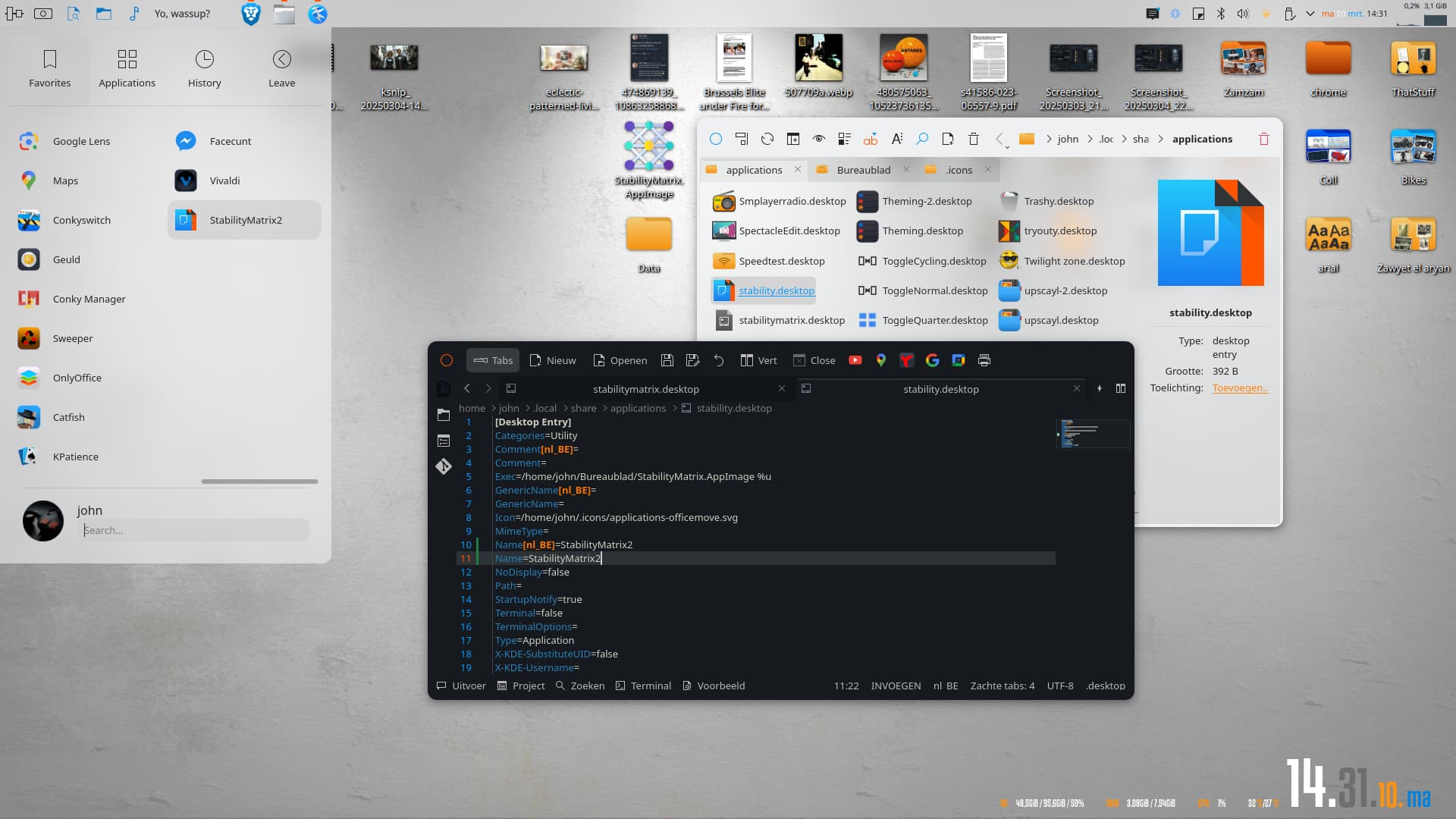The width and height of the screenshot is (1456, 819).
Task: Click the lightning quick-open icon near editor tabs
Action: coord(1099,388)
